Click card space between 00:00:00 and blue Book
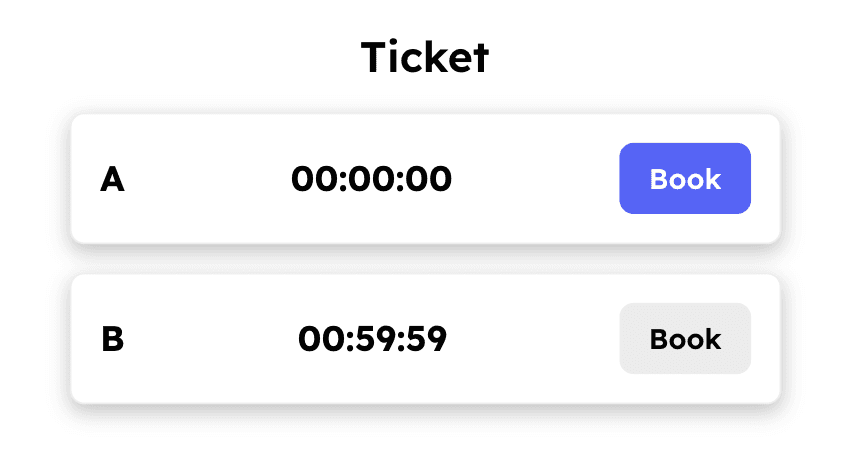Screen dimensions: 866x459 click(x=535, y=179)
